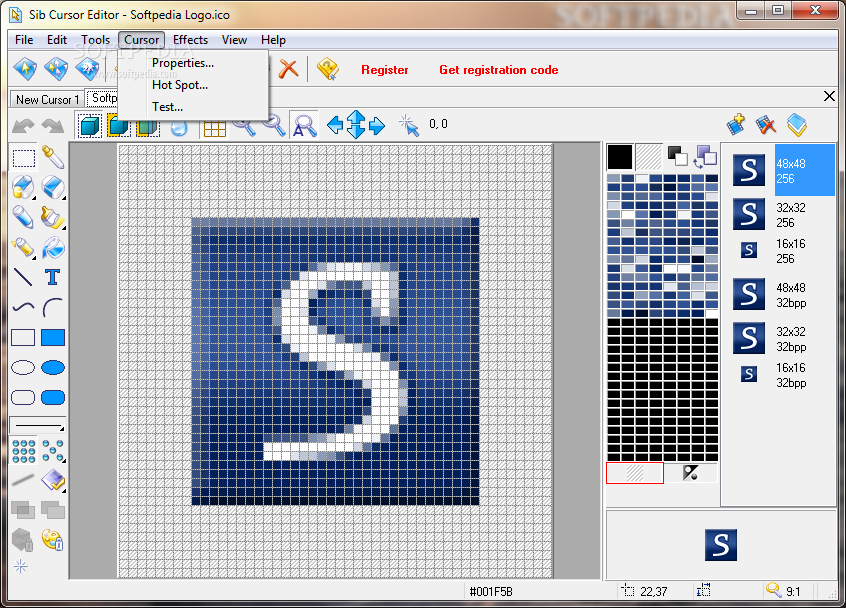Viewport: 846px width, 608px height.
Task: Choose the pencil drawing tool
Action: [23, 217]
